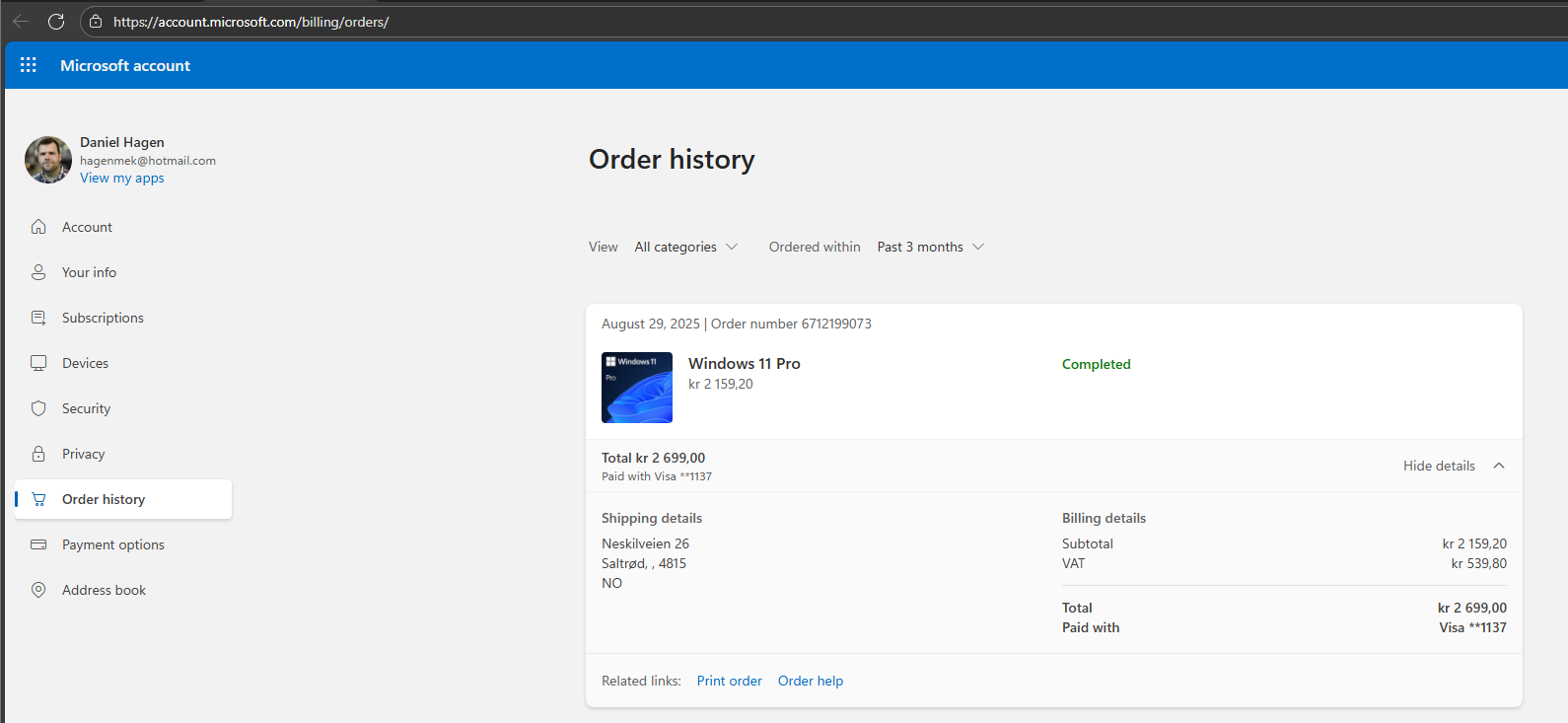
Task: Click the VAT amount kr 539,80
Action: 1478,563
